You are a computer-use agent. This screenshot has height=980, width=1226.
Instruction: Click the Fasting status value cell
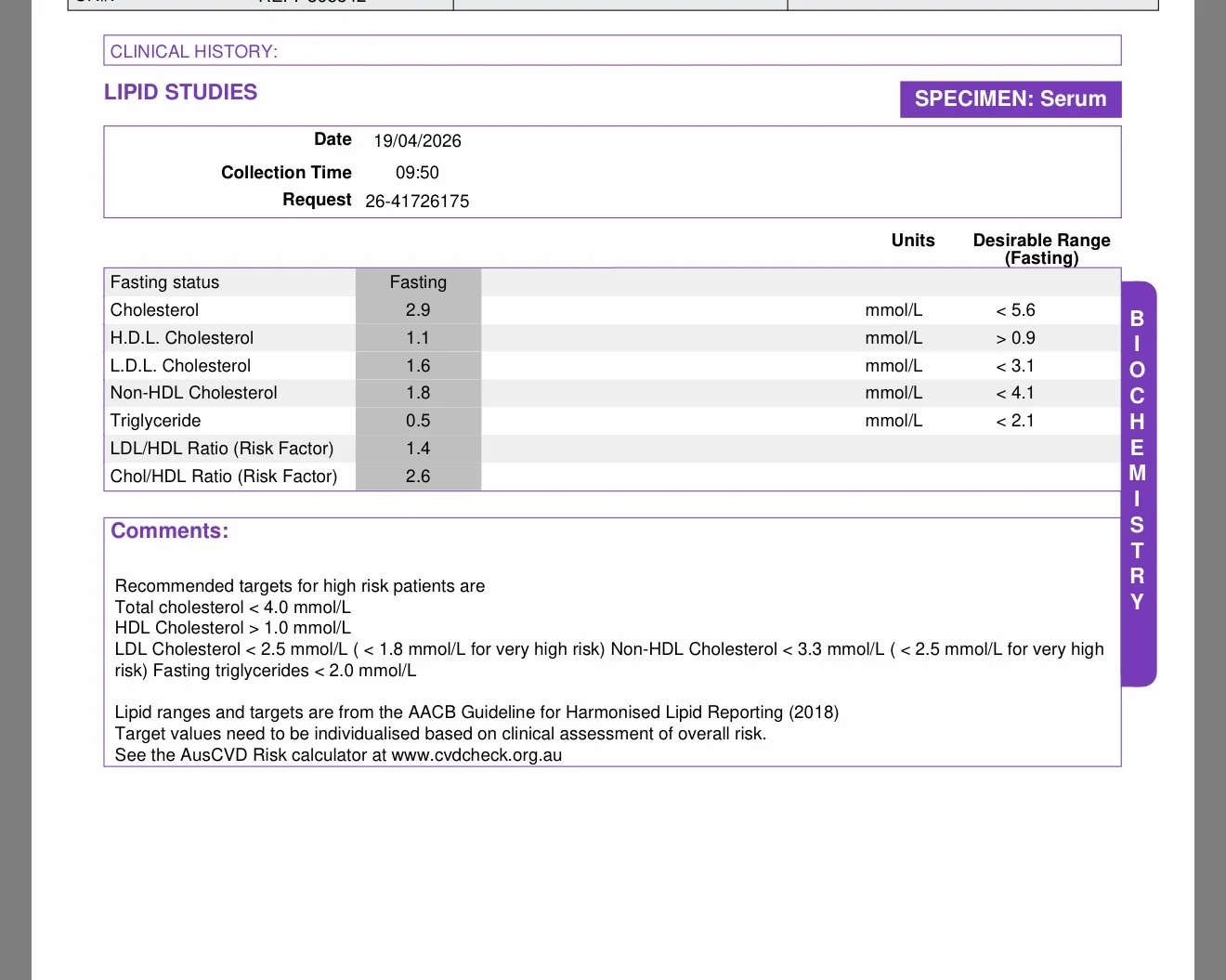click(418, 282)
